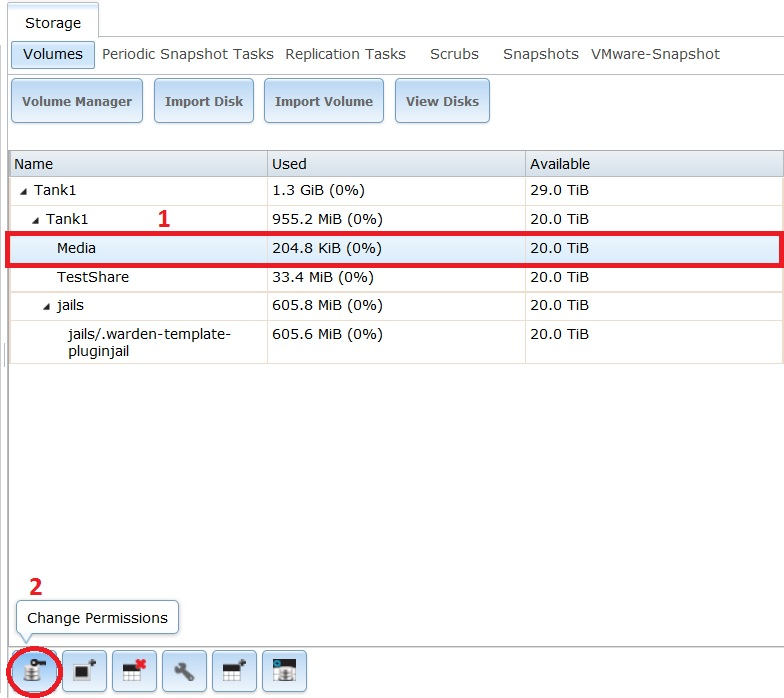Click the Change Permissions key icon
784x698 pixels.
point(34,671)
